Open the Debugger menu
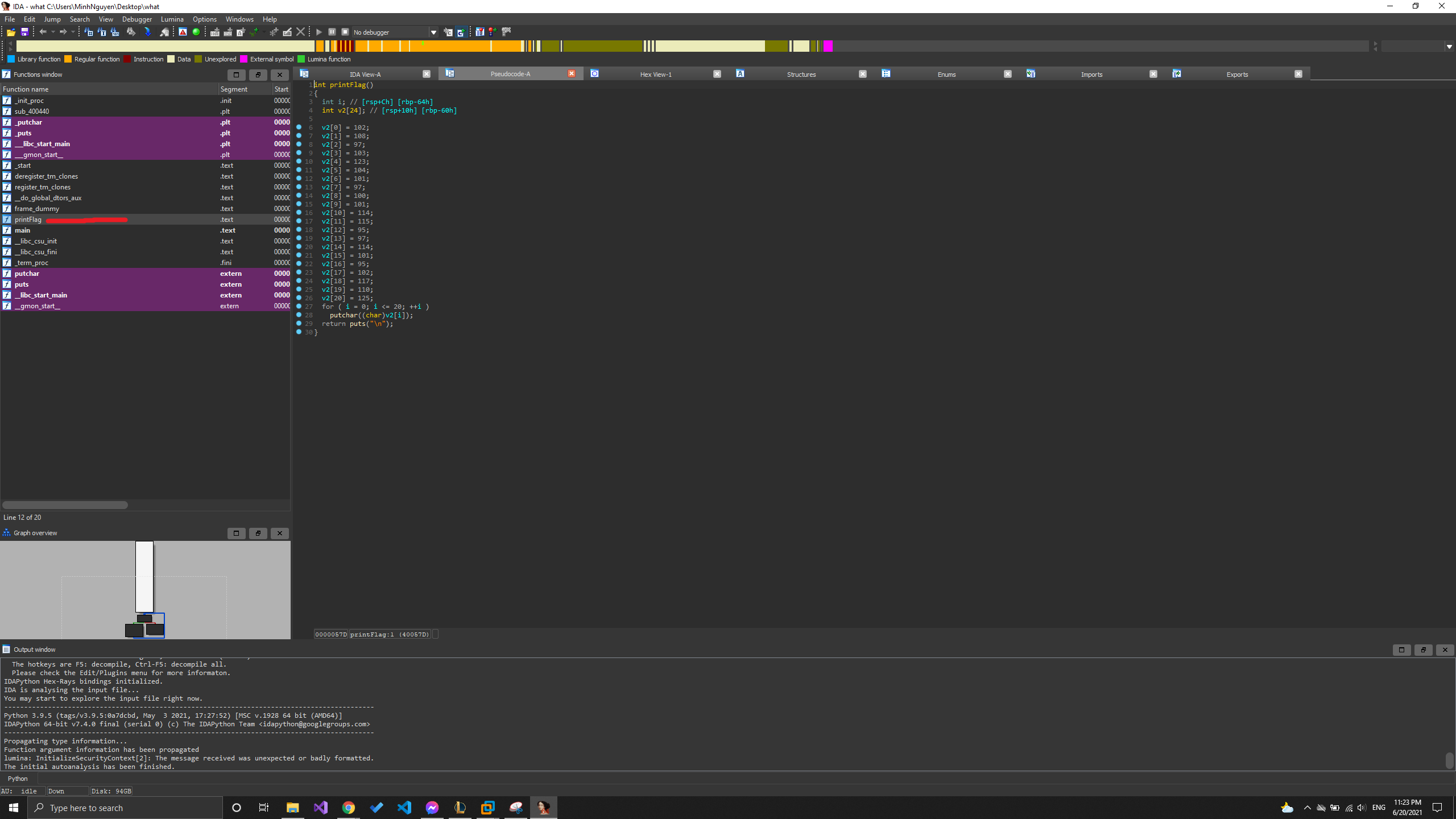The width and height of the screenshot is (1456, 819). tap(137, 19)
